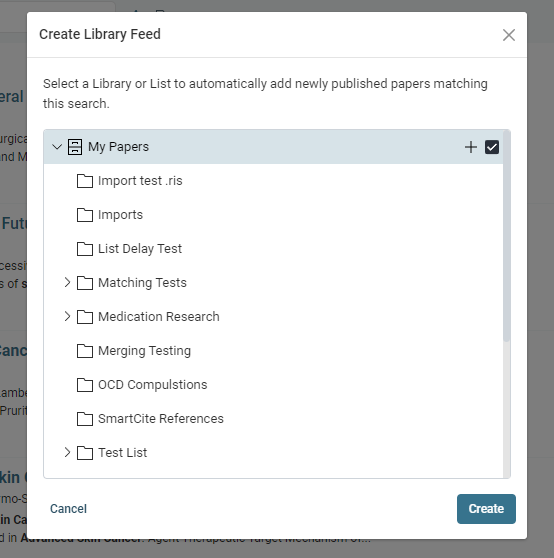Viewport: 554px width, 558px height.
Task: Click the Create button
Action: pos(486,509)
